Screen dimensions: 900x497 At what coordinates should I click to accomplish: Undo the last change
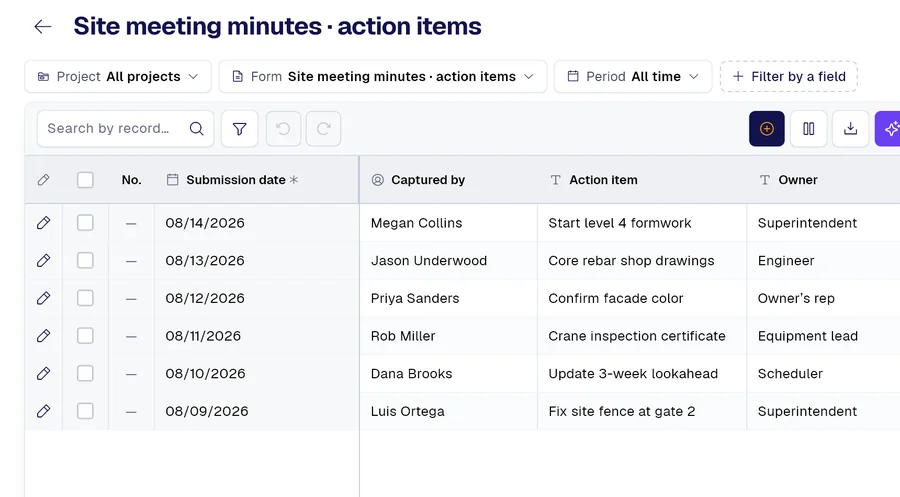[283, 129]
